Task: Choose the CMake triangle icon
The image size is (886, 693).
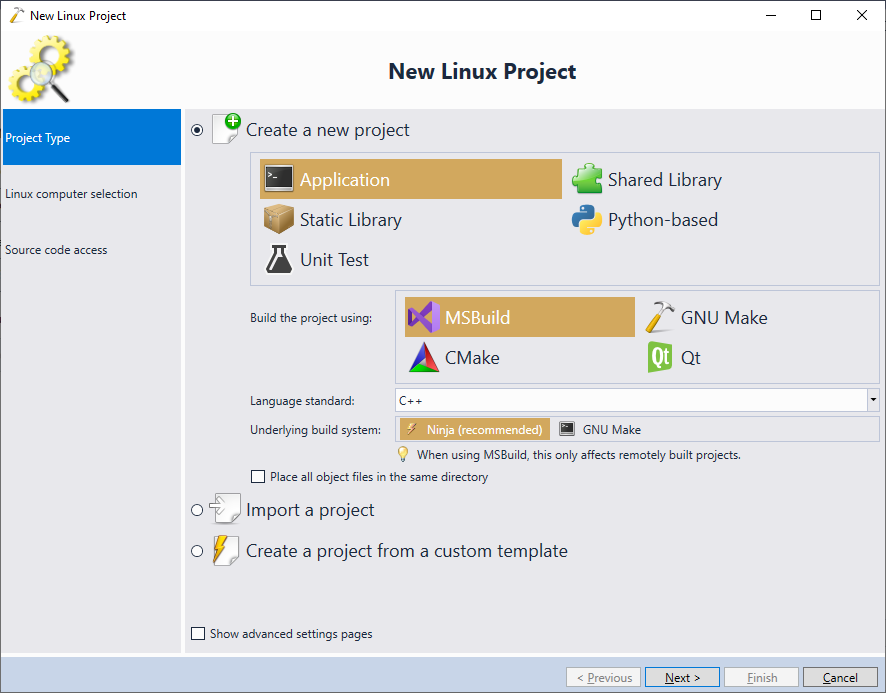Action: (424, 357)
